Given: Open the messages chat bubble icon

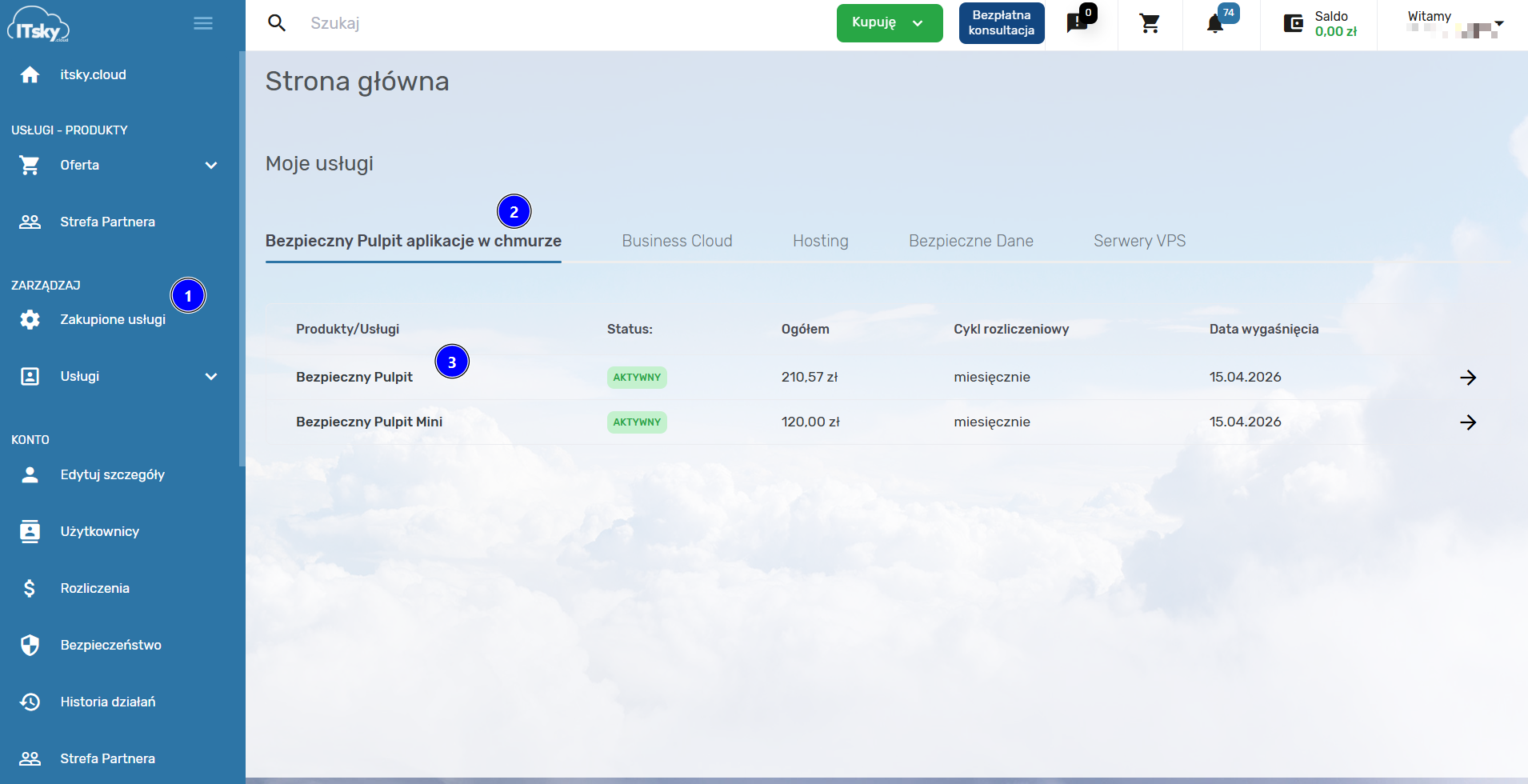Looking at the screenshot, I should (1077, 23).
